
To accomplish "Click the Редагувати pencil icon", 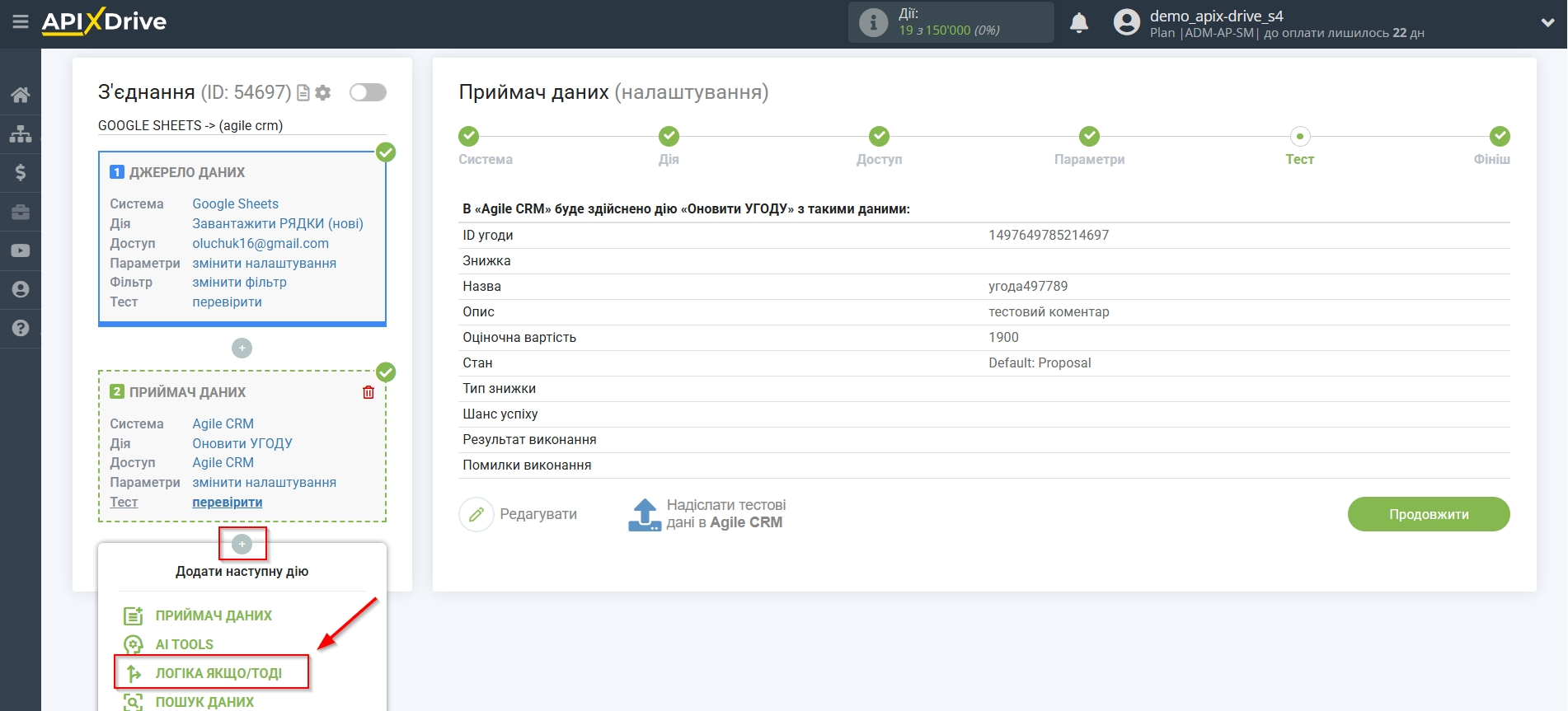I will coord(477,514).
